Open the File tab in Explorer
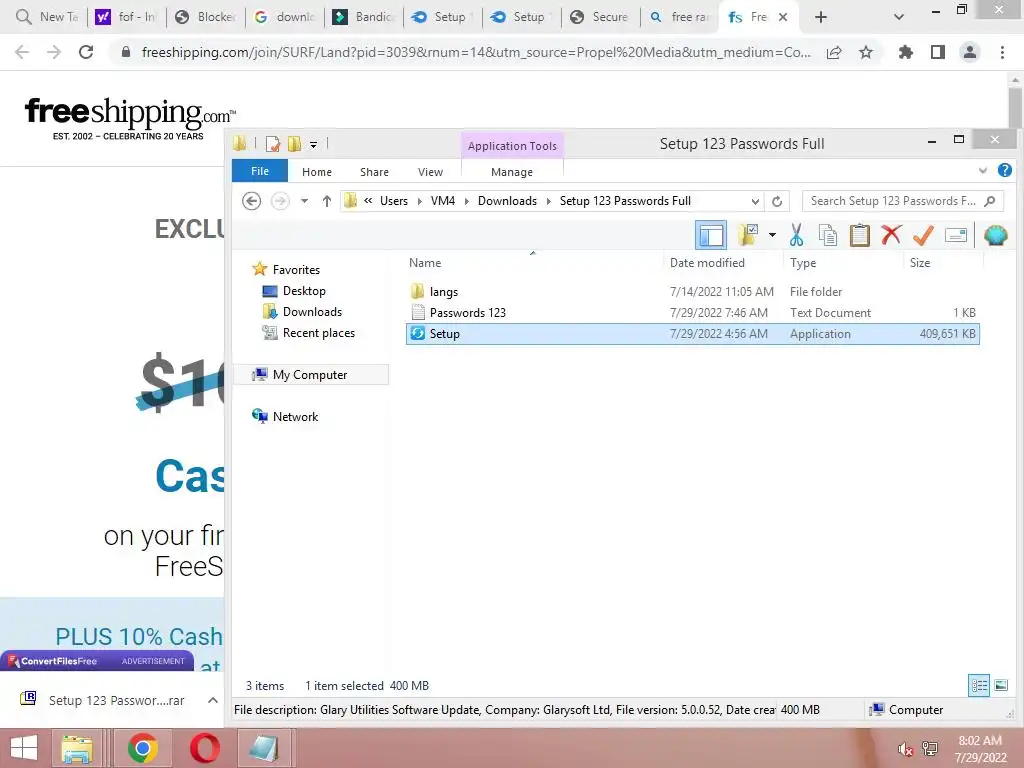1024x768 pixels. pyautogui.click(x=260, y=171)
